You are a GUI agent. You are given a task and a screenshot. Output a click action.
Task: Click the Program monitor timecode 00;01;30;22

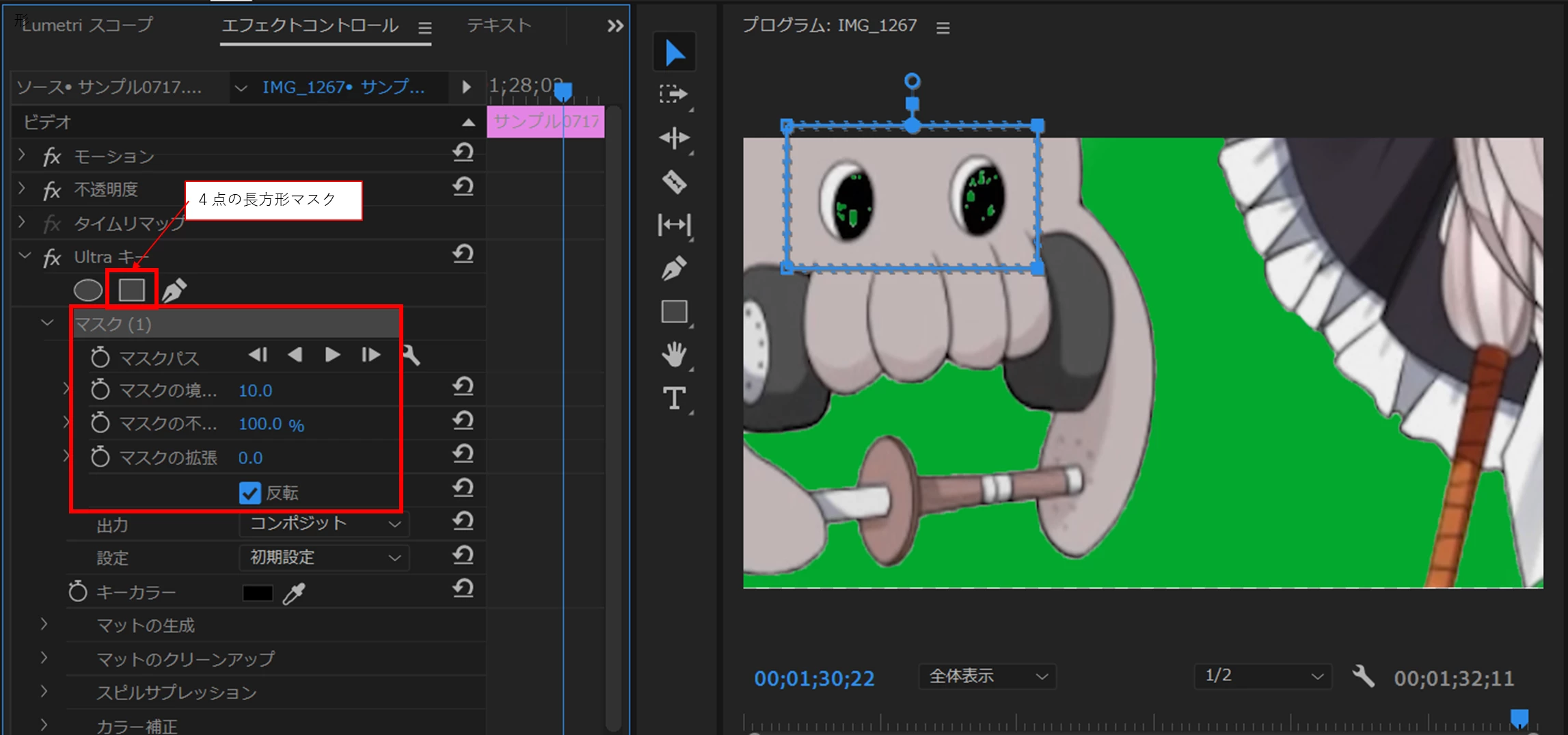[x=814, y=678]
